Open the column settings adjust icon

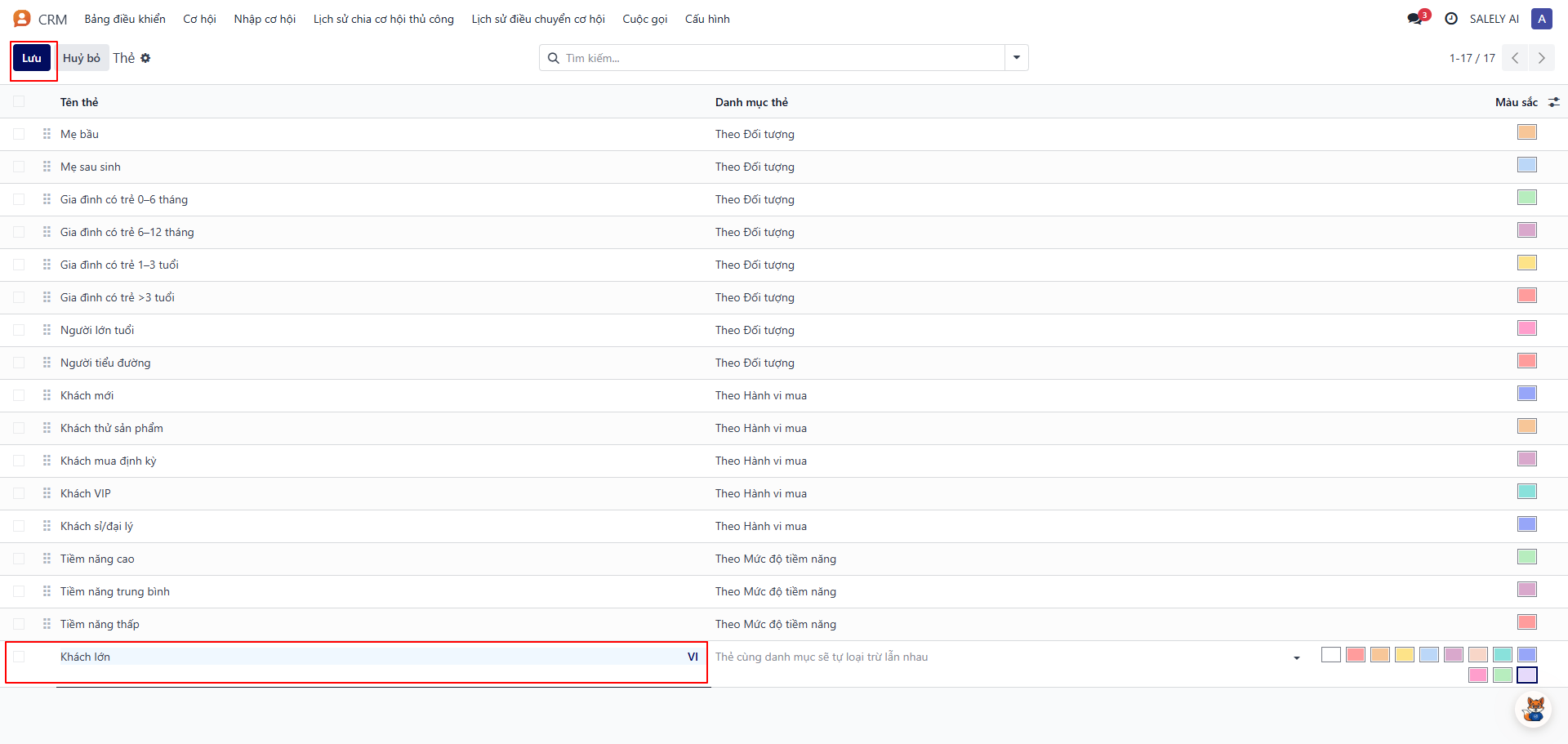point(1554,102)
